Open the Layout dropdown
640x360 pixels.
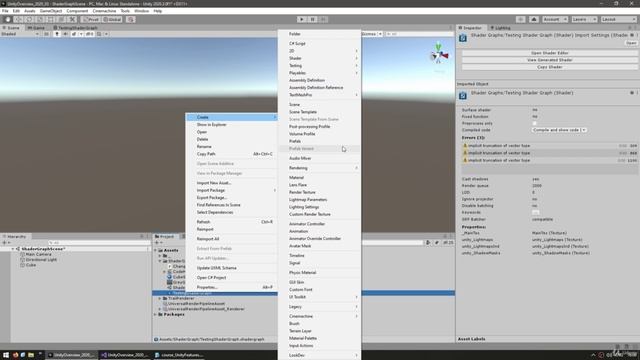tap(618, 19)
